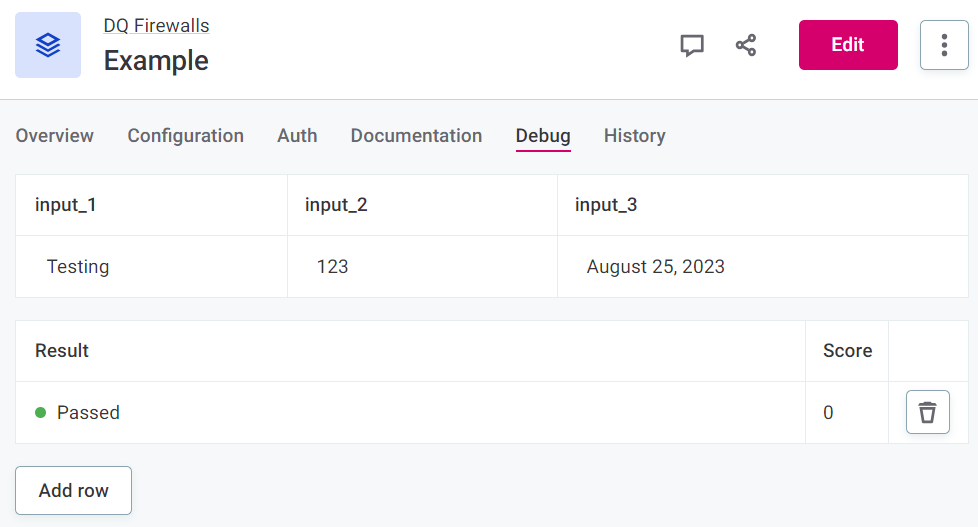Click the Add row button
This screenshot has width=978, height=527.
[x=73, y=490]
